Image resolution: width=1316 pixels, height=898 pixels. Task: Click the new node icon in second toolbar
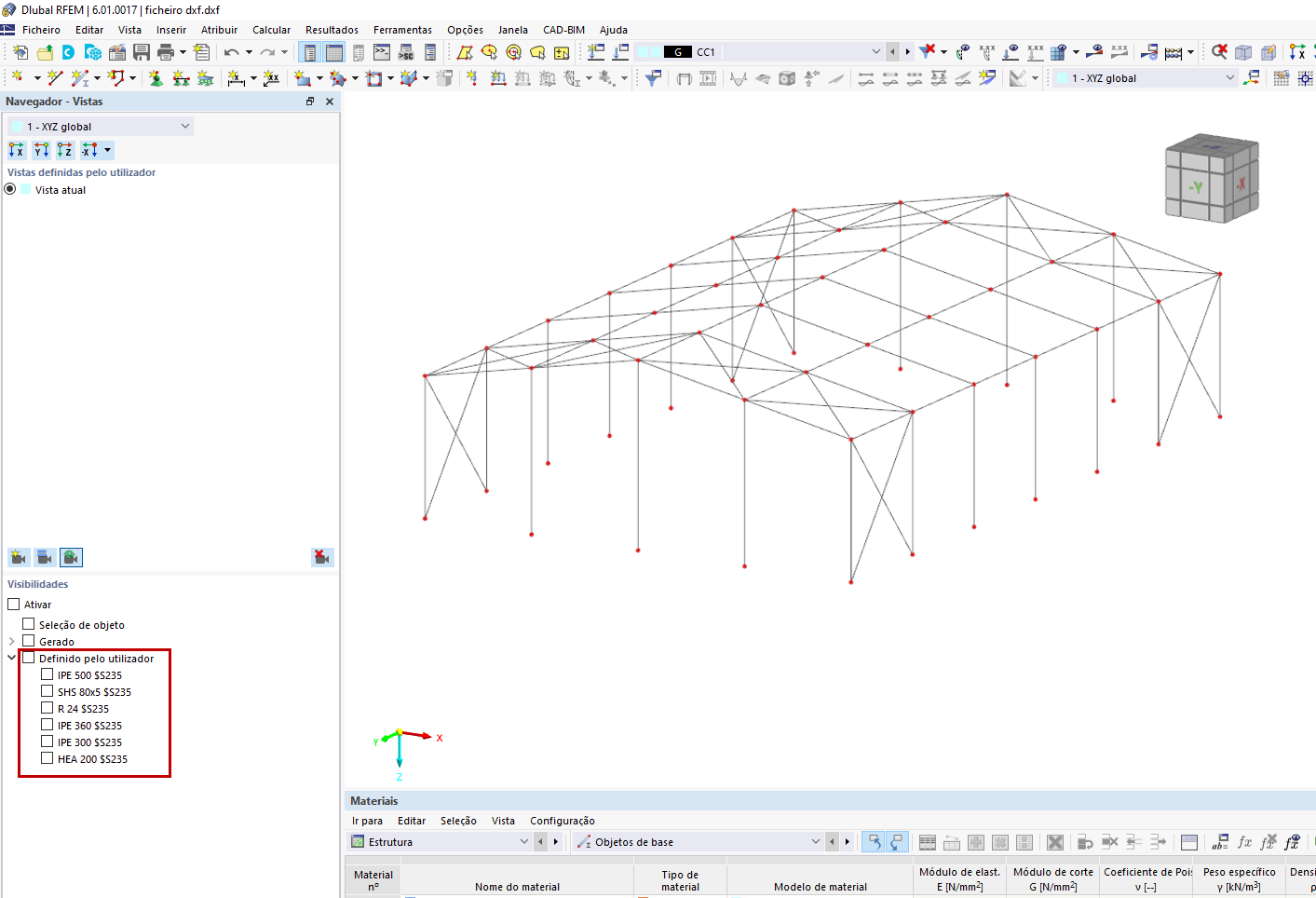click(18, 78)
